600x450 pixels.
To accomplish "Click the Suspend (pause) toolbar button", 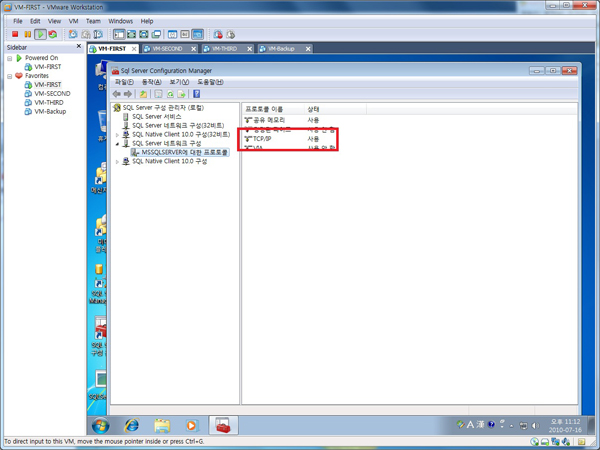I will (28, 34).
